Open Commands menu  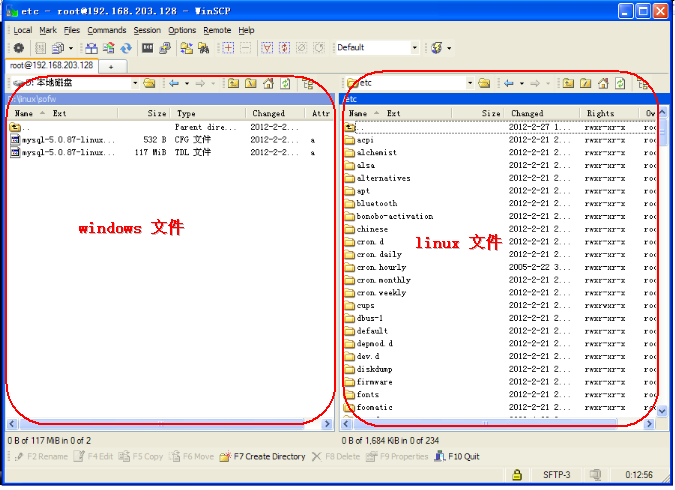tap(107, 30)
